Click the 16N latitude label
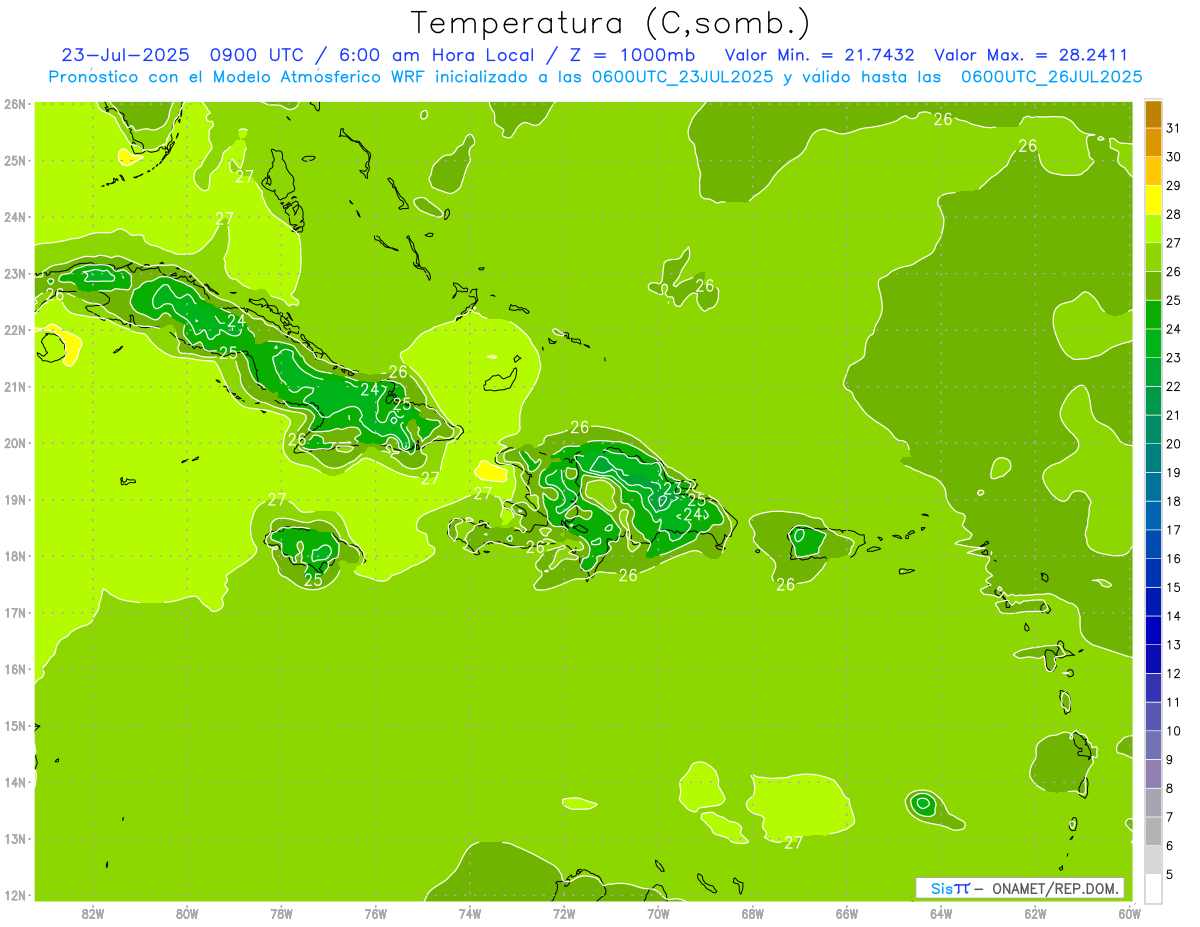1200x927 pixels. pos(14,669)
